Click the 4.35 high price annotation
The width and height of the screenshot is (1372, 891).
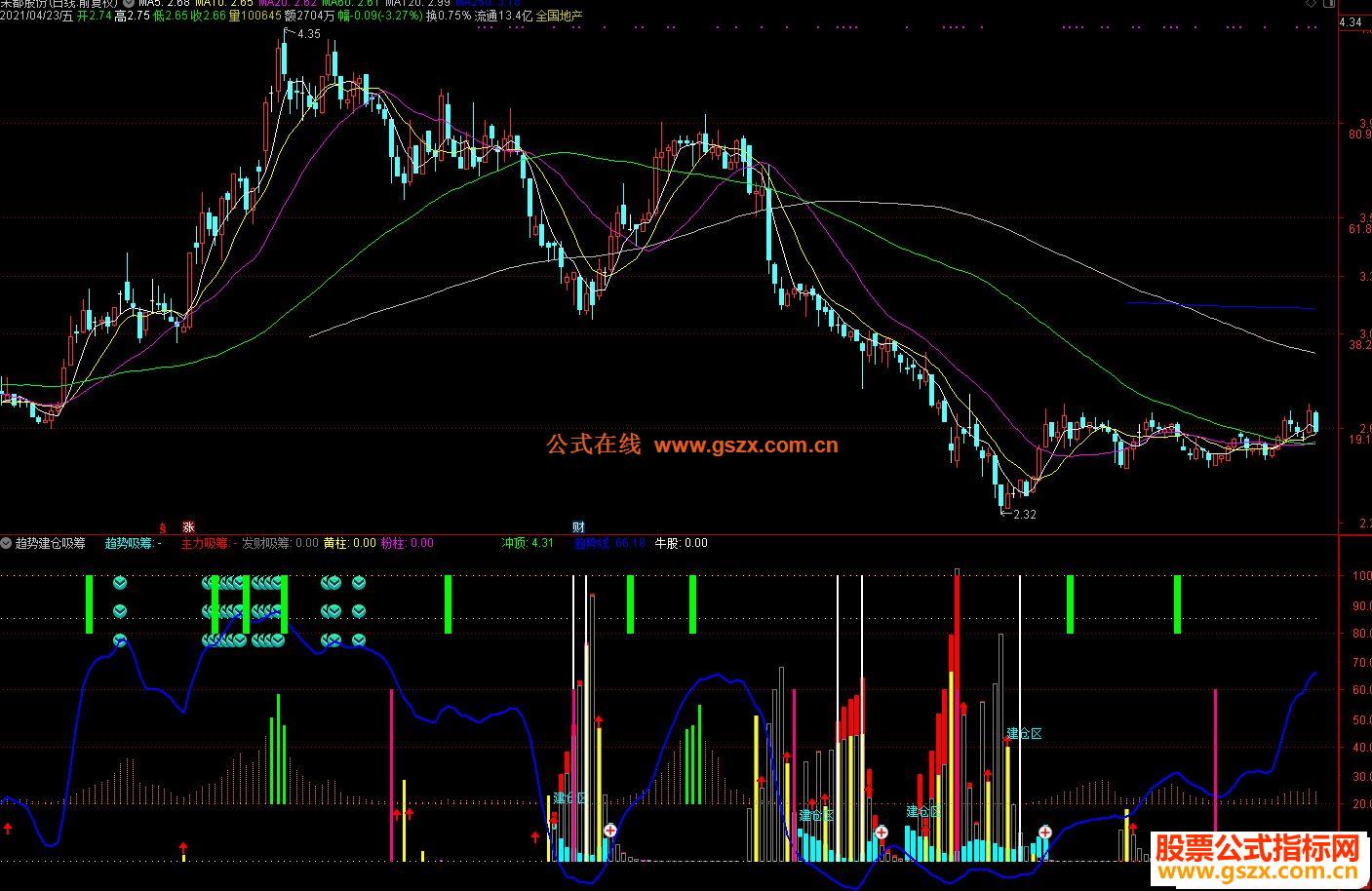click(308, 34)
